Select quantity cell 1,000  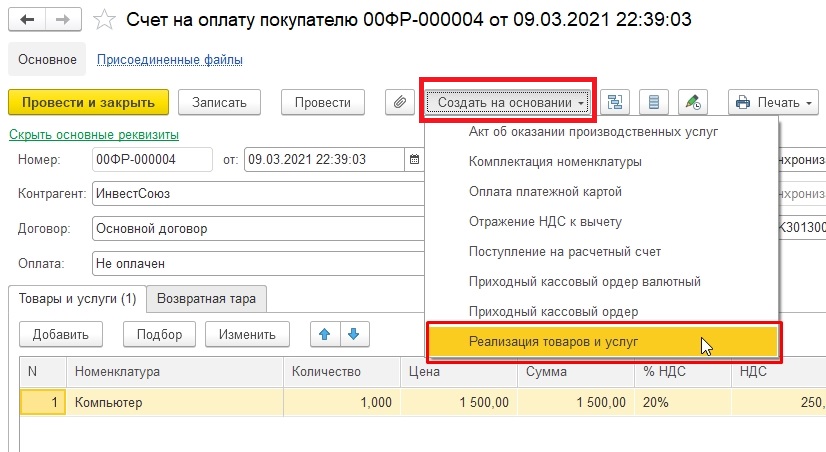pos(342,402)
